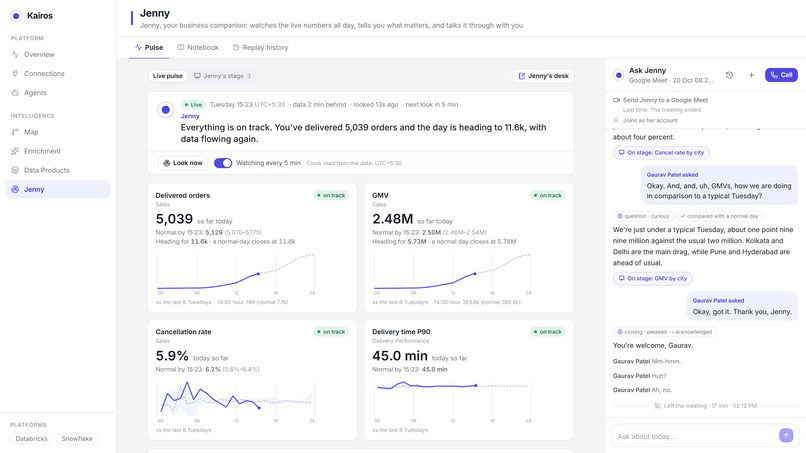Click the Kairos logo icon

pyautogui.click(x=16, y=16)
